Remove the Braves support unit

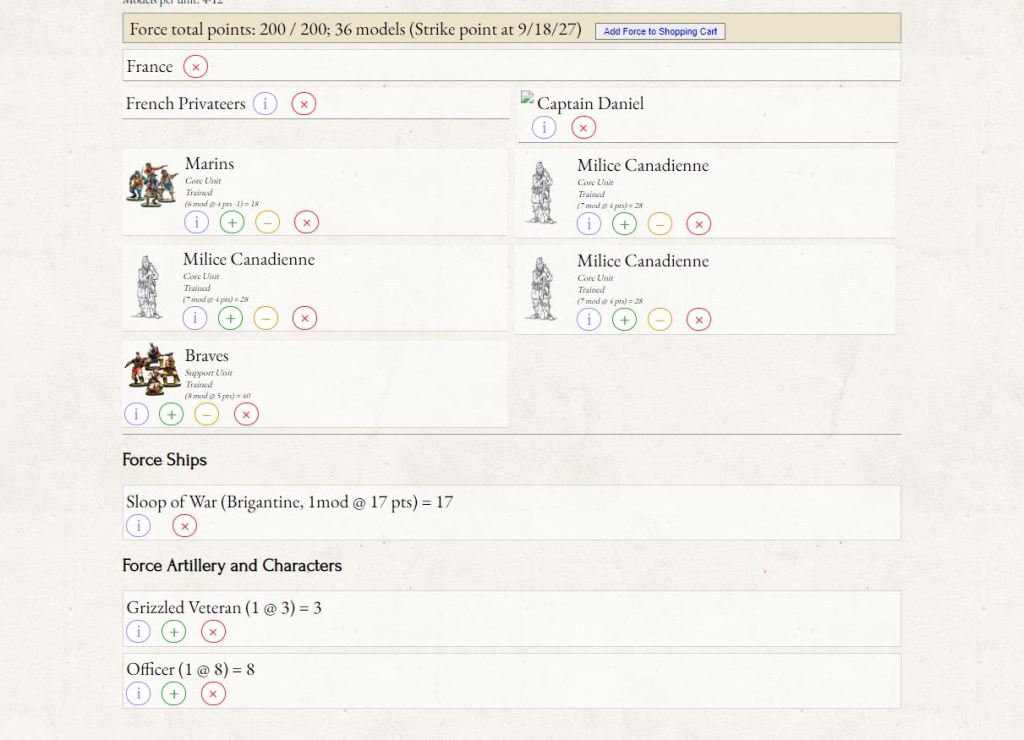[246, 414]
